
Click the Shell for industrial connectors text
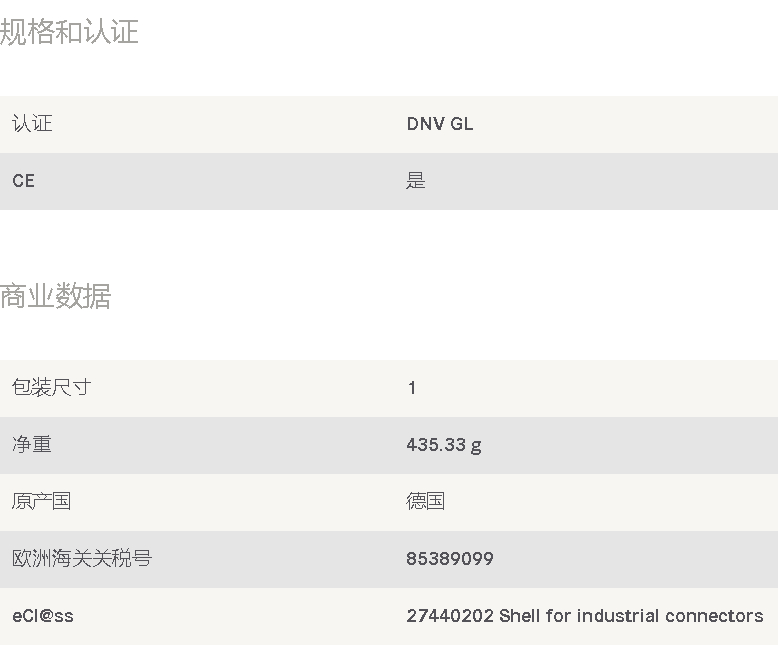pyautogui.click(x=631, y=616)
